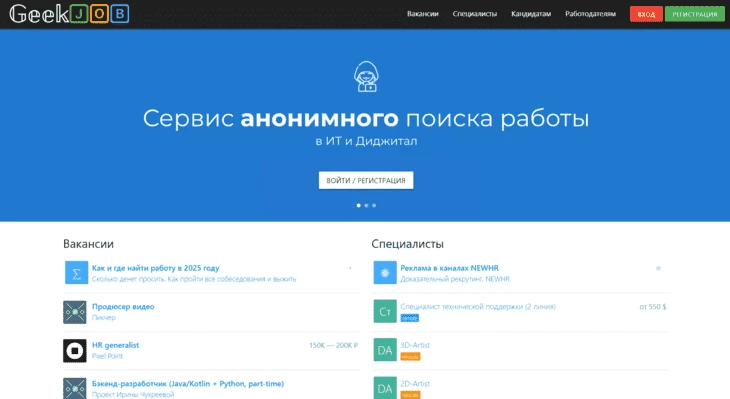Open the Вакансии menu item
730x399 pixels.
423,14
